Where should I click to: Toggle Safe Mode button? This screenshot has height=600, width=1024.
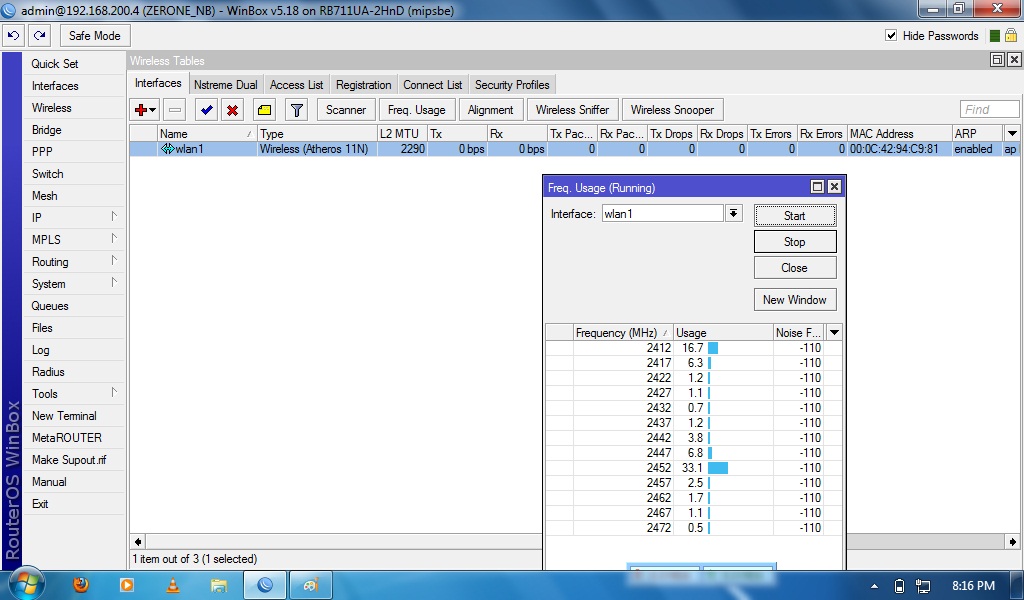click(95, 36)
